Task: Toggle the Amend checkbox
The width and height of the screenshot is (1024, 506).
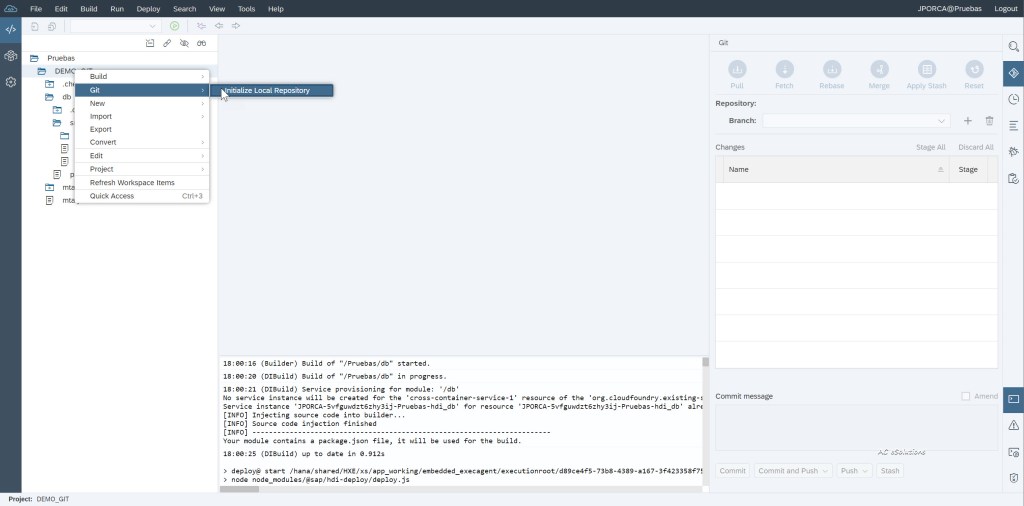Action: (x=966, y=396)
